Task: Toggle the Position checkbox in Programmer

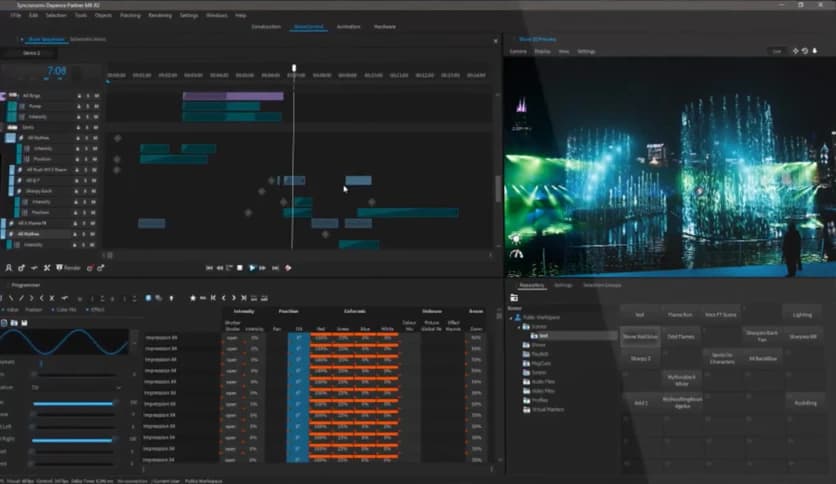Action: 24,310
